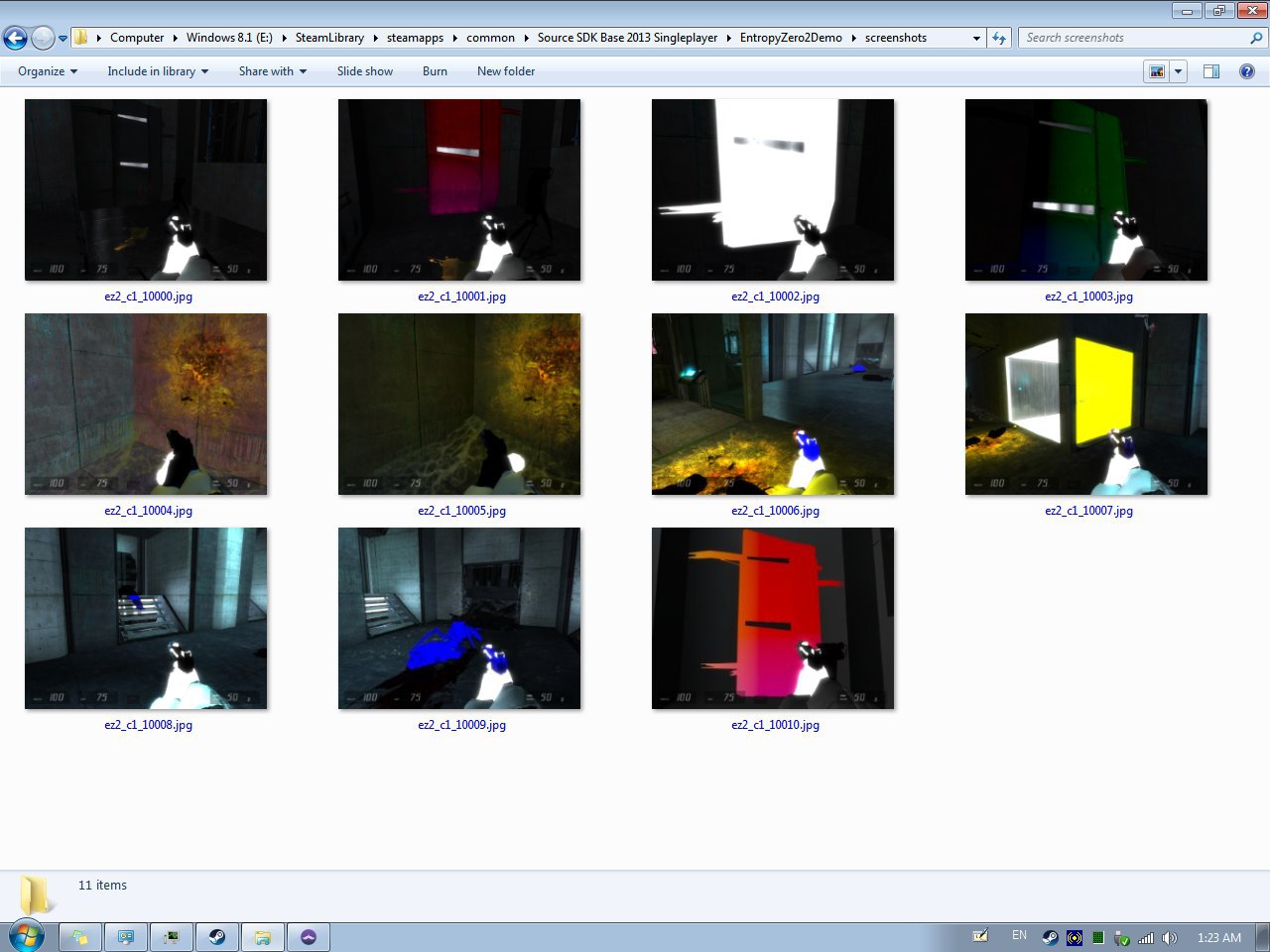The image size is (1270, 952).
Task: Open the recent locations dropdown arrow
Action: click(63, 39)
